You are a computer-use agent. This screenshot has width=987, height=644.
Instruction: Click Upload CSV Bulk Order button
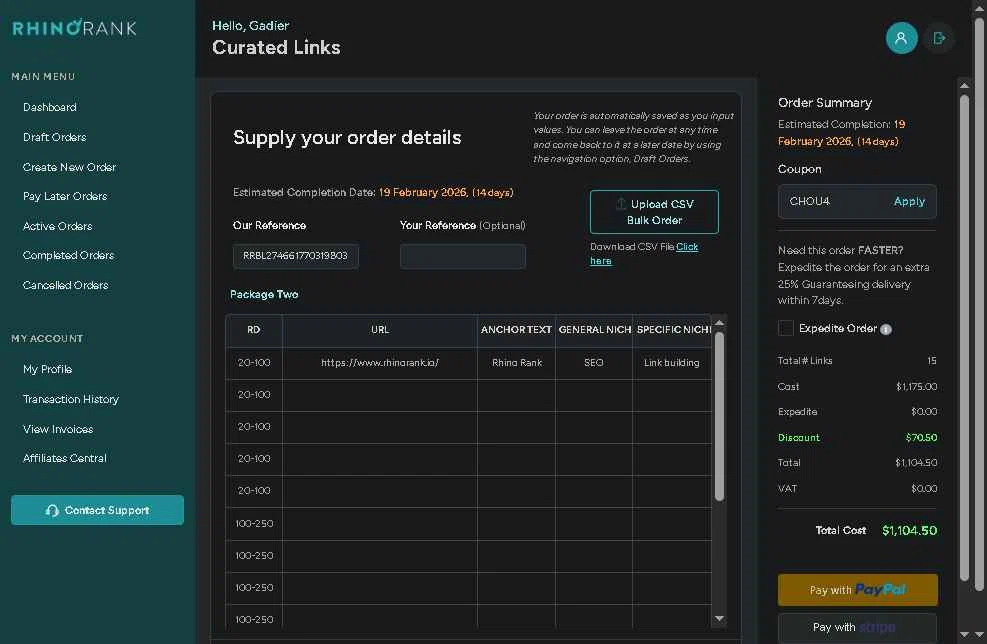[x=654, y=212]
